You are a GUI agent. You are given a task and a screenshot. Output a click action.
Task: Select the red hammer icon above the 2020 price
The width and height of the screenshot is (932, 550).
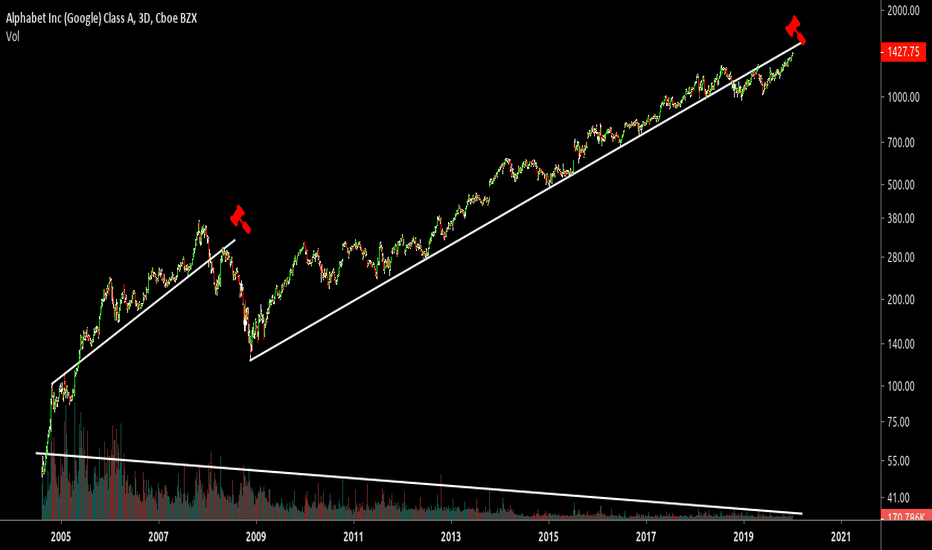[x=795, y=30]
